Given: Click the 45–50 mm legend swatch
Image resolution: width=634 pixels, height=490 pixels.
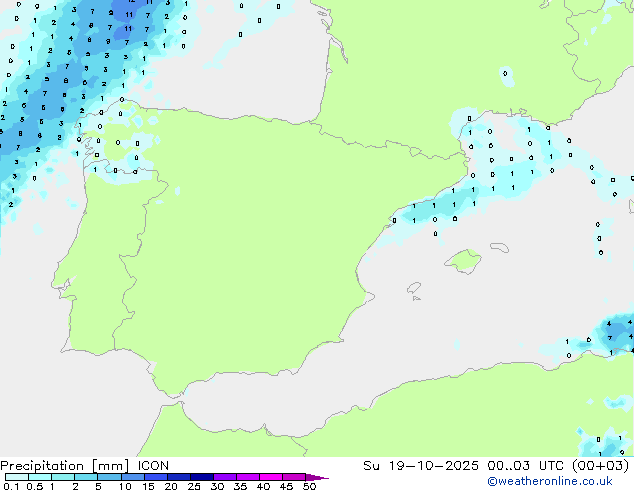Looking at the screenshot, I should pyautogui.click(x=294, y=477).
